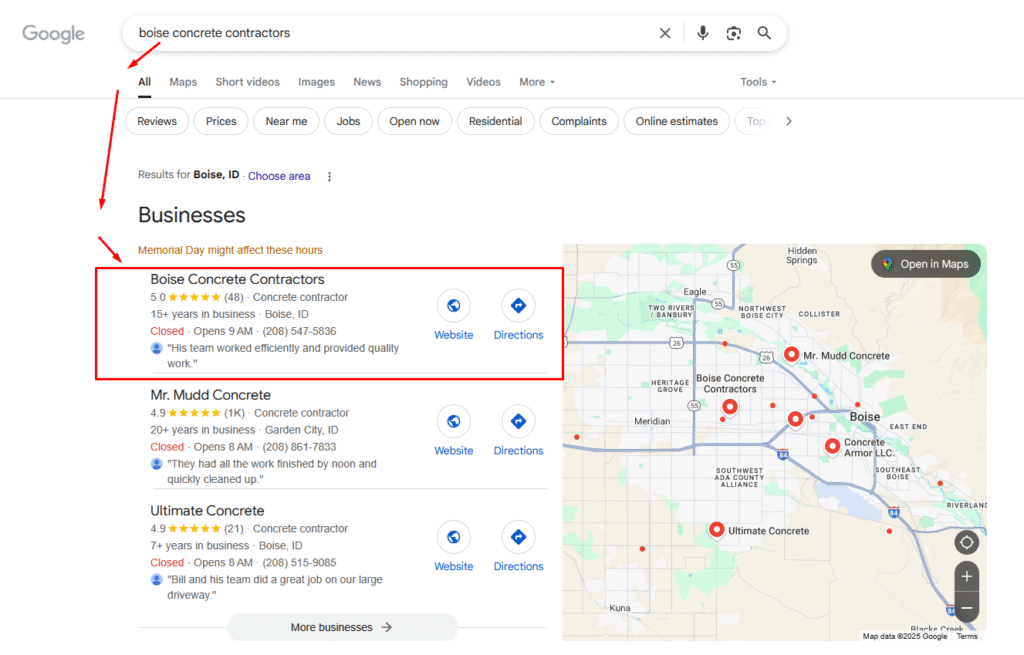1024x655 pixels.
Task: Click phone number (208) 515-9085
Action: coord(299,562)
